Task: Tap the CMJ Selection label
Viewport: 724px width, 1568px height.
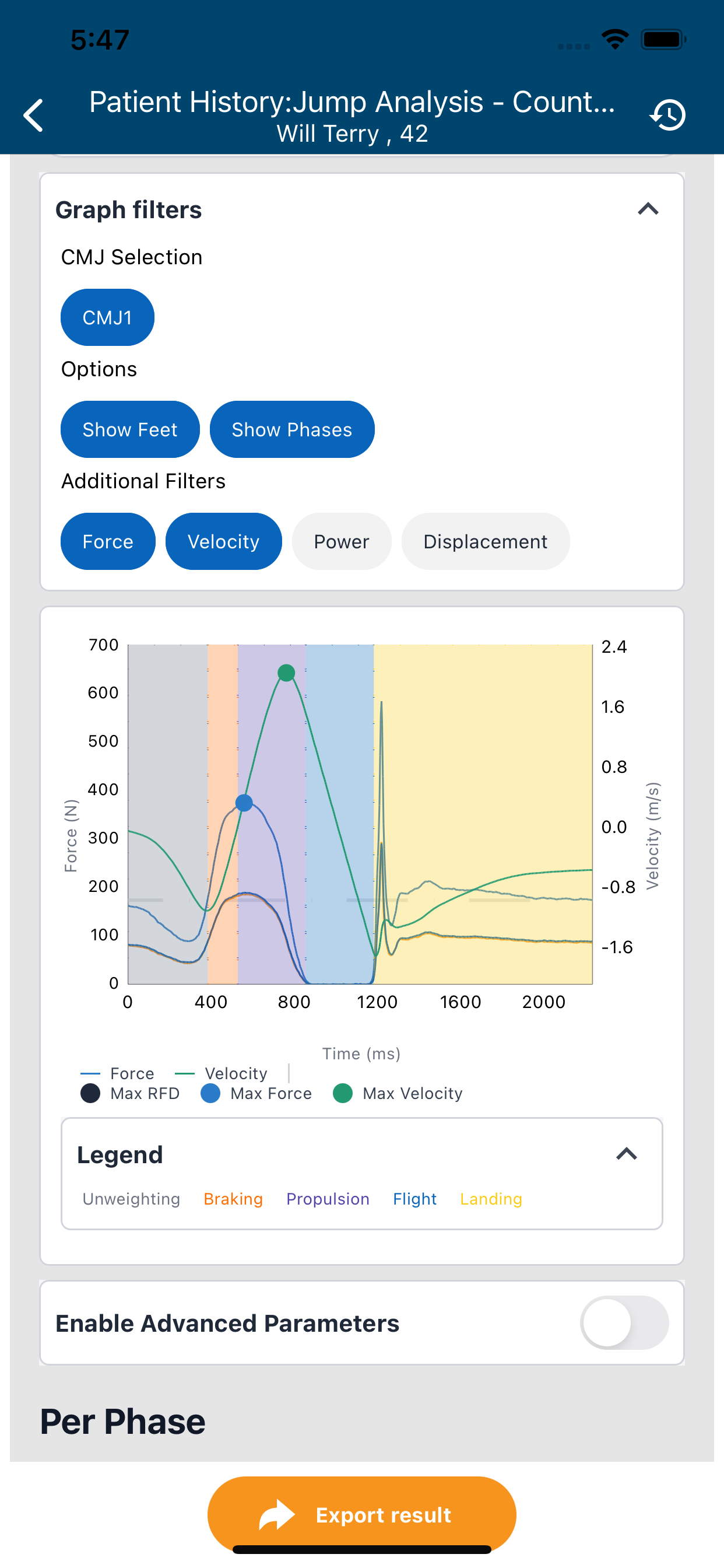Action: click(132, 257)
